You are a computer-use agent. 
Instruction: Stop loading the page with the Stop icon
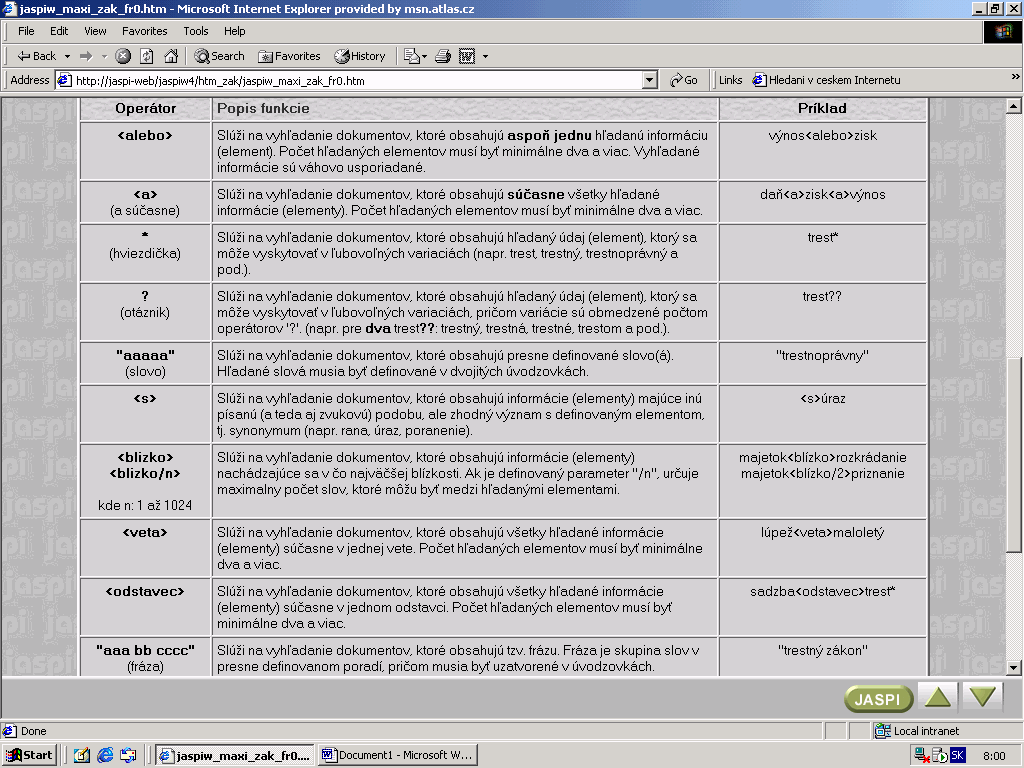[123, 56]
